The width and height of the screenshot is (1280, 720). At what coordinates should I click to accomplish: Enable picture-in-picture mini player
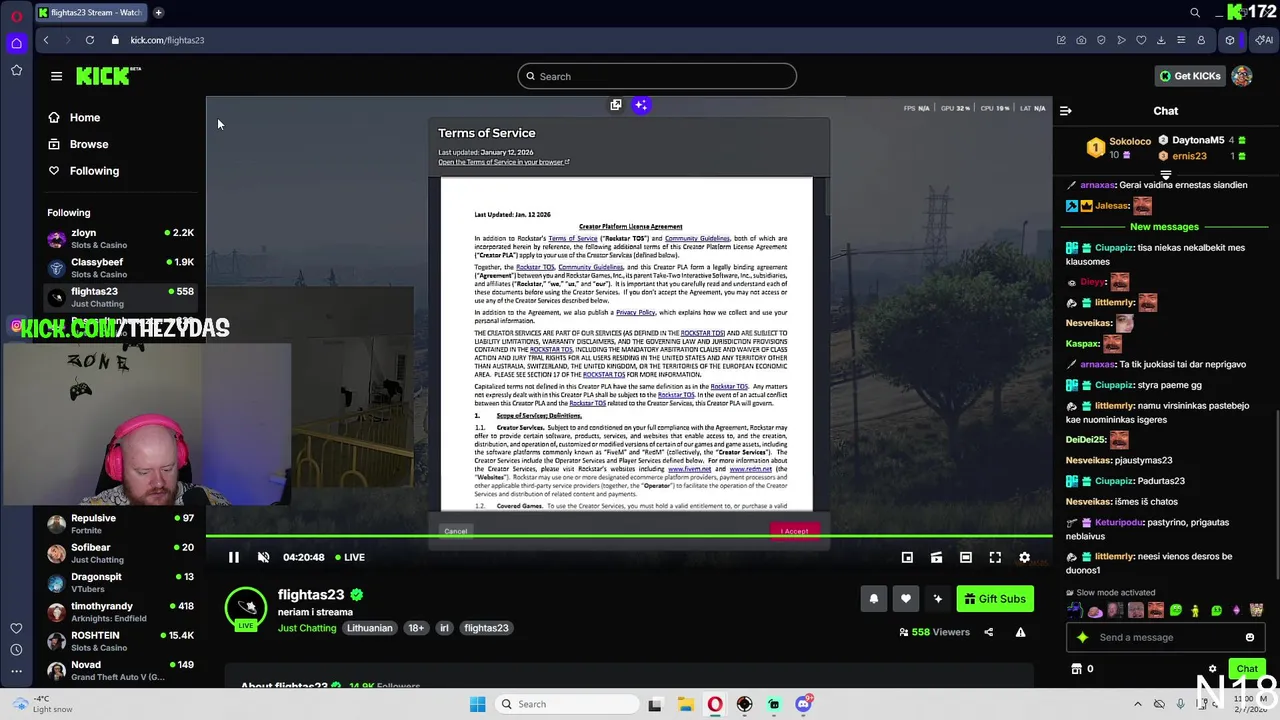pos(907,557)
